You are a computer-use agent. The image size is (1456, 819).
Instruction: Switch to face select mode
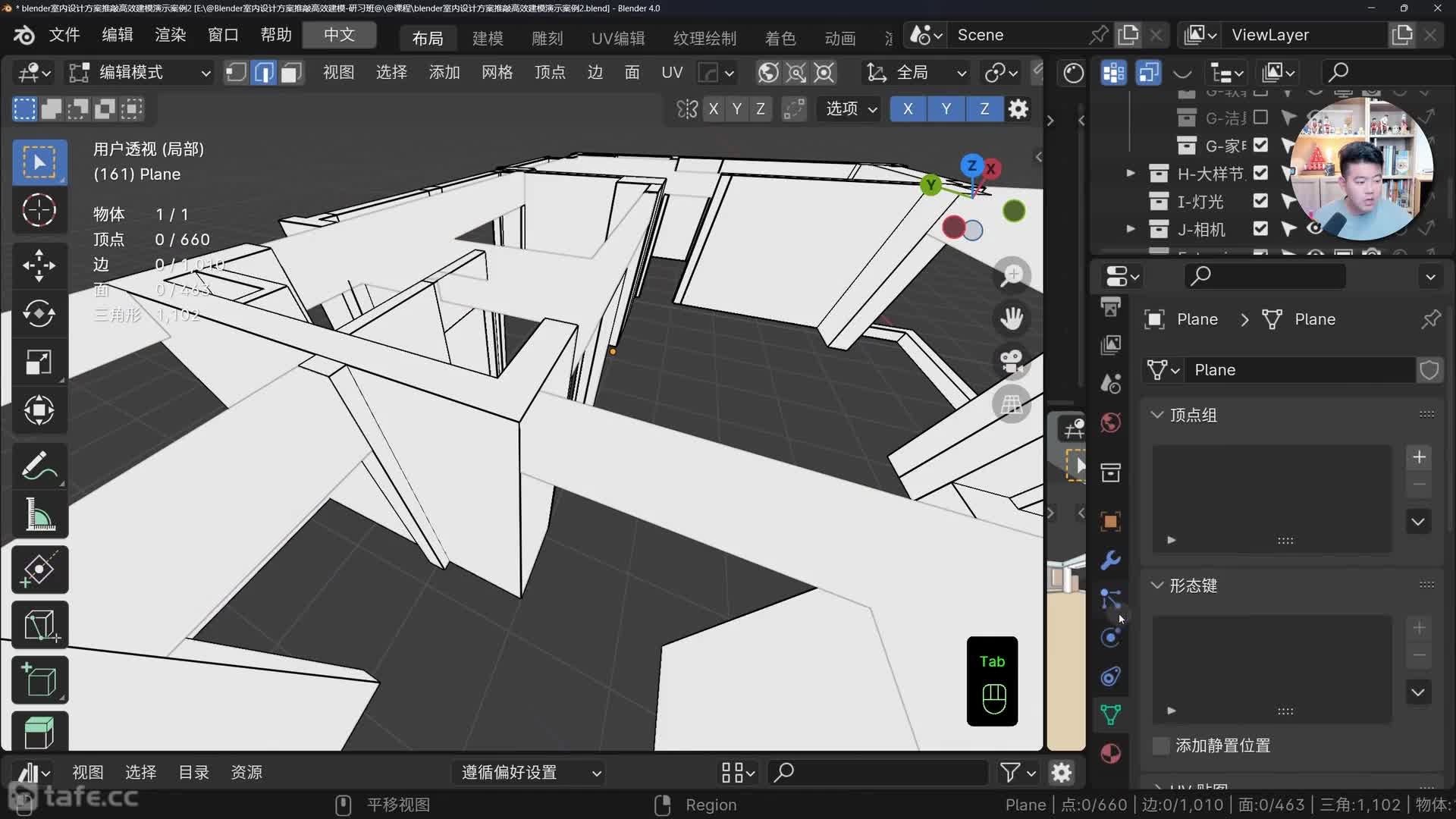tap(291, 73)
